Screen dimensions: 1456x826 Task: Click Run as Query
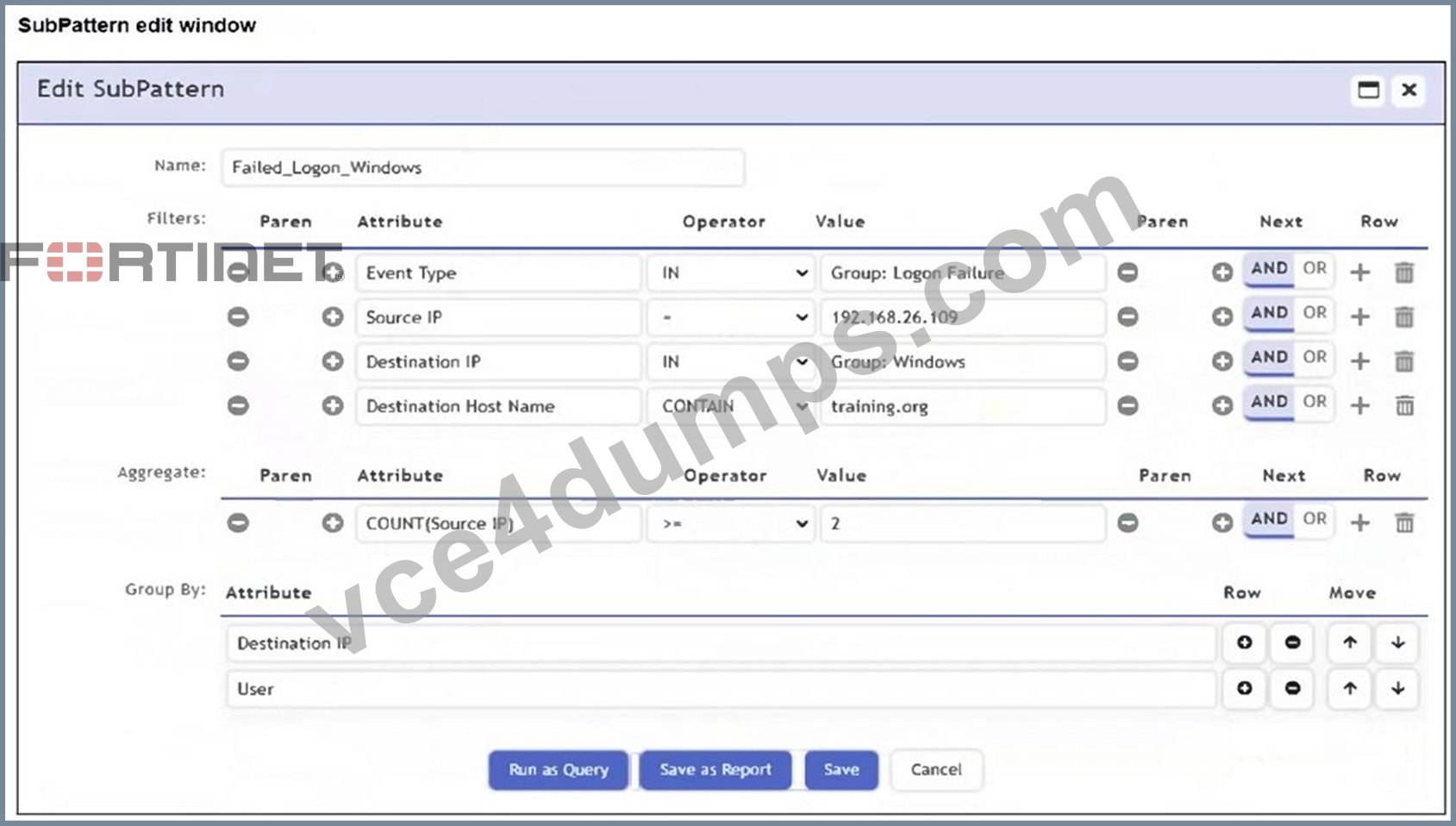[559, 770]
